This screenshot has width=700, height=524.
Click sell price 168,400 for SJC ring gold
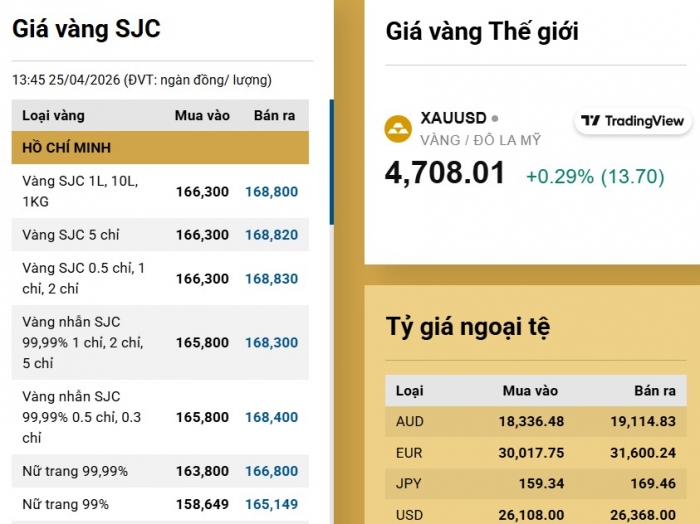pyautogui.click(x=271, y=417)
